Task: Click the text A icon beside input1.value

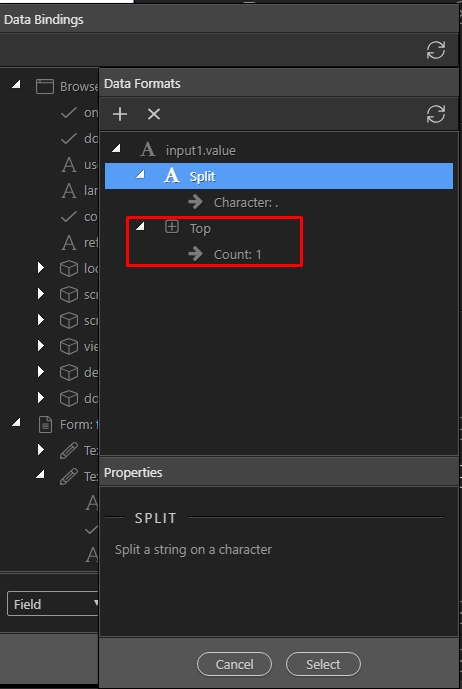Action: pyautogui.click(x=148, y=150)
